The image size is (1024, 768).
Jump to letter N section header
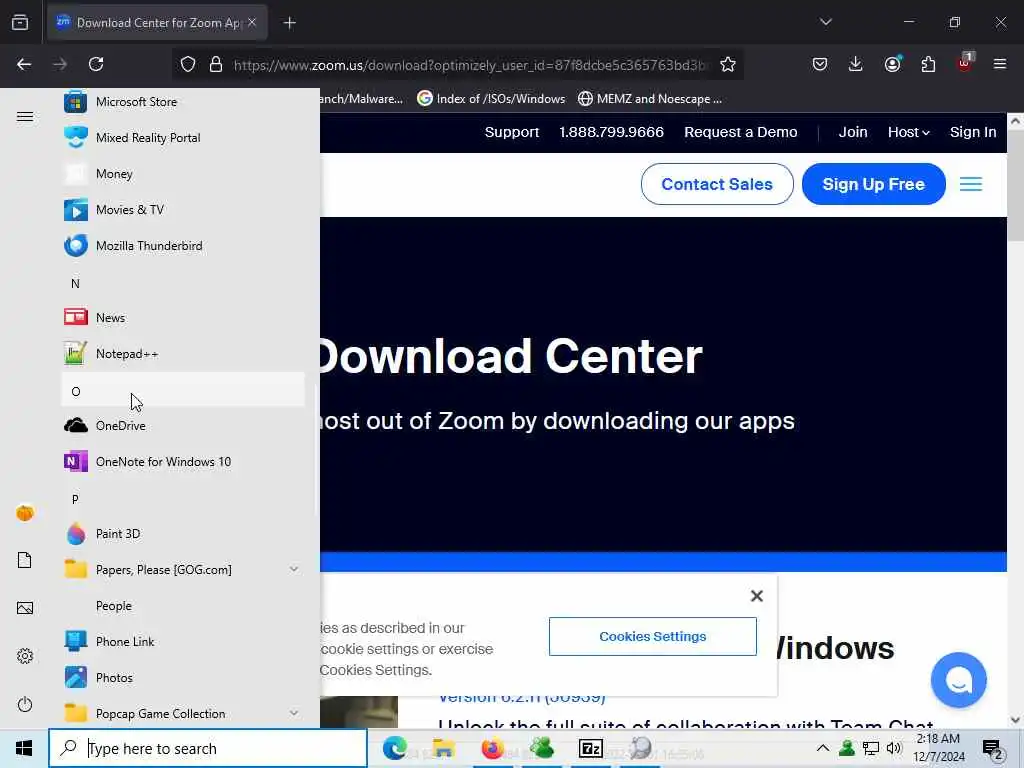tap(183, 283)
